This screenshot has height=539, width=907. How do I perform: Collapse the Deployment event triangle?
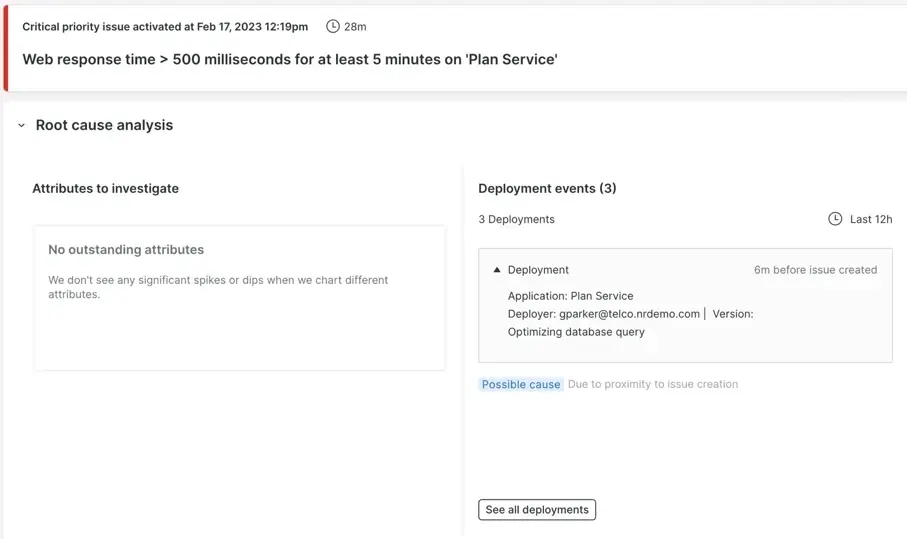(497, 270)
